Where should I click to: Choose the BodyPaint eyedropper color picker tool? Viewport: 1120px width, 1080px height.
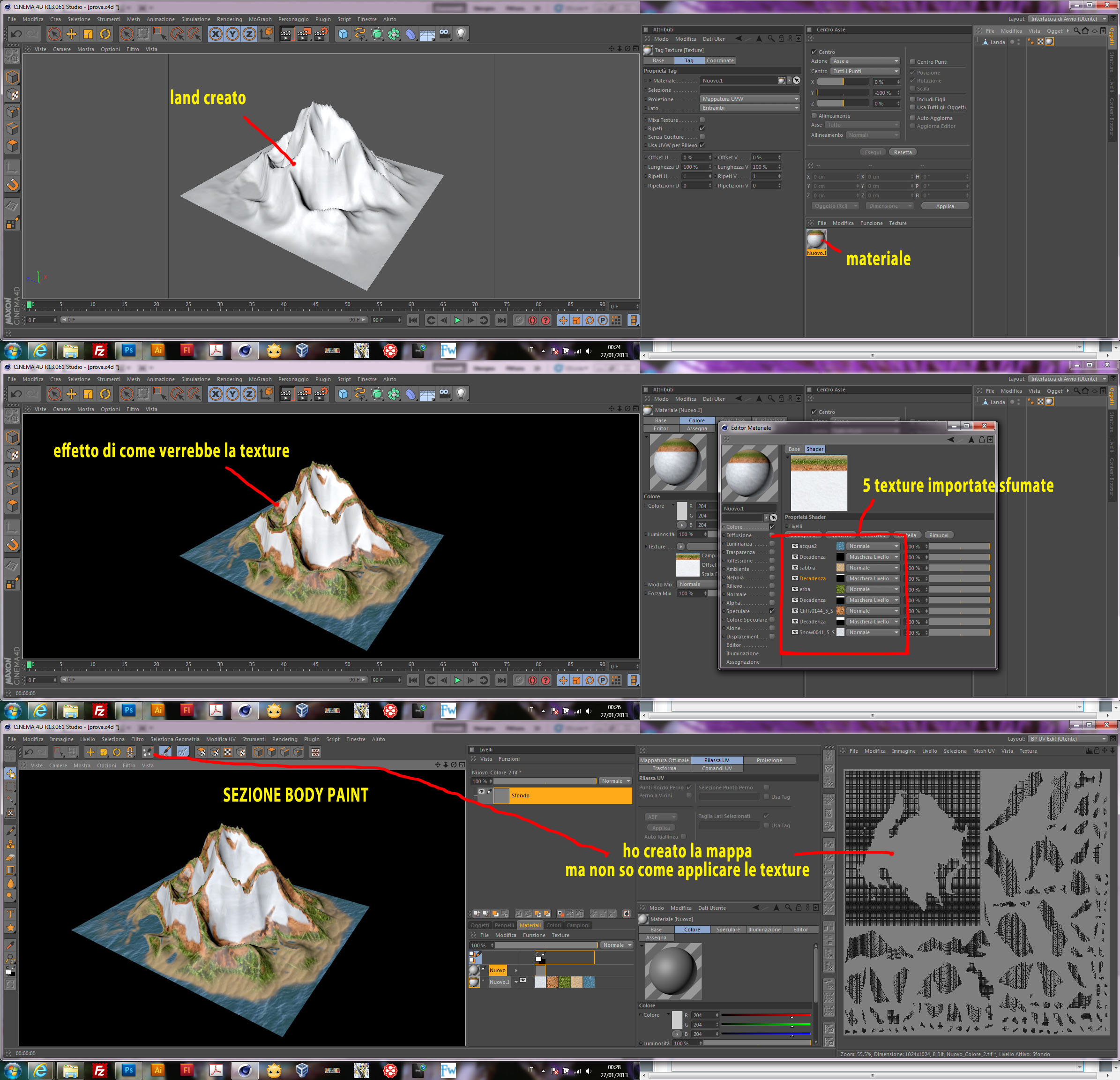click(x=10, y=945)
